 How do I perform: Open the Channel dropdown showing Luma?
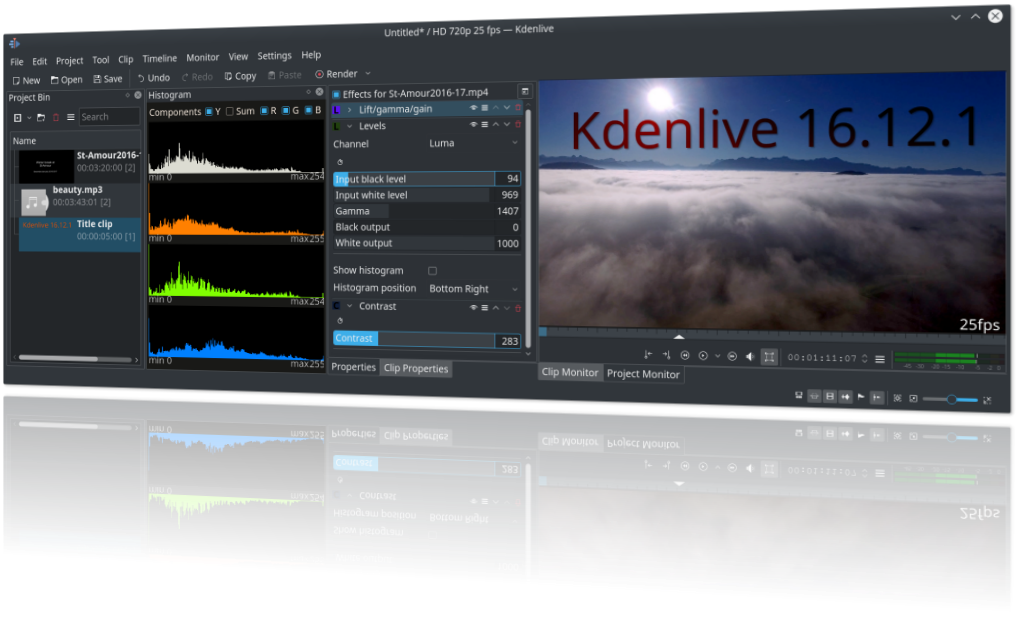pos(470,143)
